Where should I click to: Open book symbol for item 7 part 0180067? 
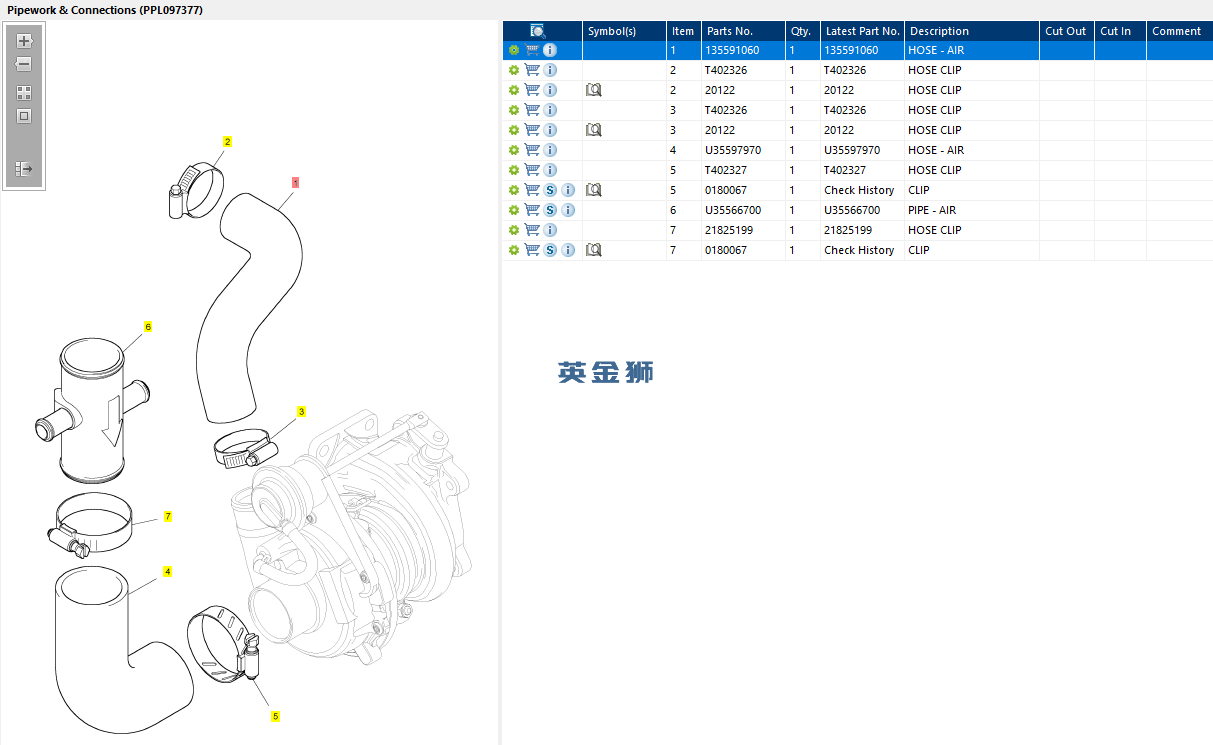(594, 250)
